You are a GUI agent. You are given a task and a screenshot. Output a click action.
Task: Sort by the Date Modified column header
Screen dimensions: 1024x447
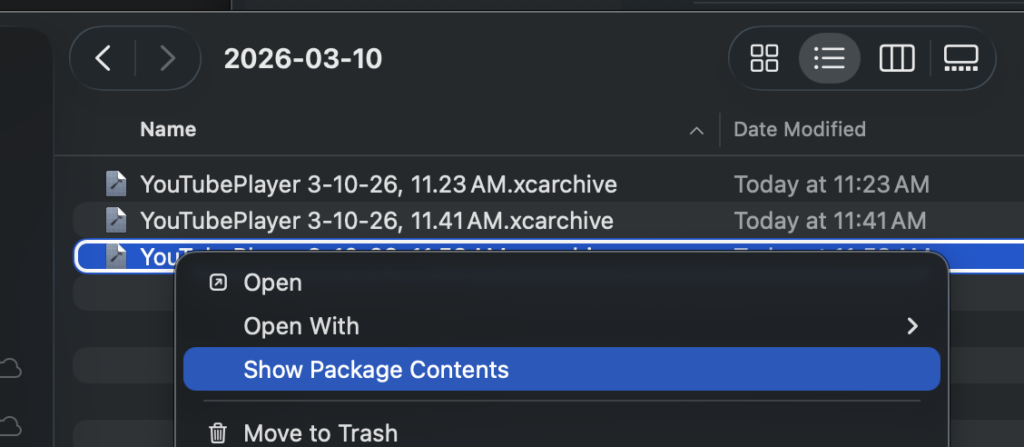(799, 129)
